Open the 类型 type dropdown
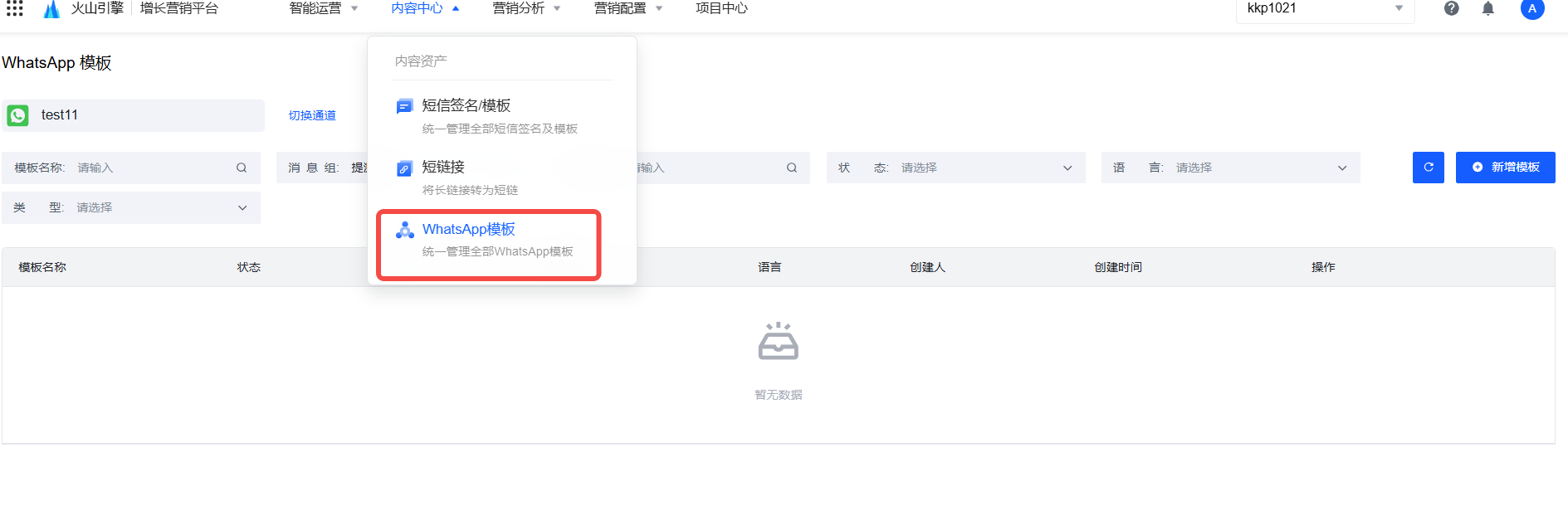The height and width of the screenshot is (530, 1568). [131, 207]
